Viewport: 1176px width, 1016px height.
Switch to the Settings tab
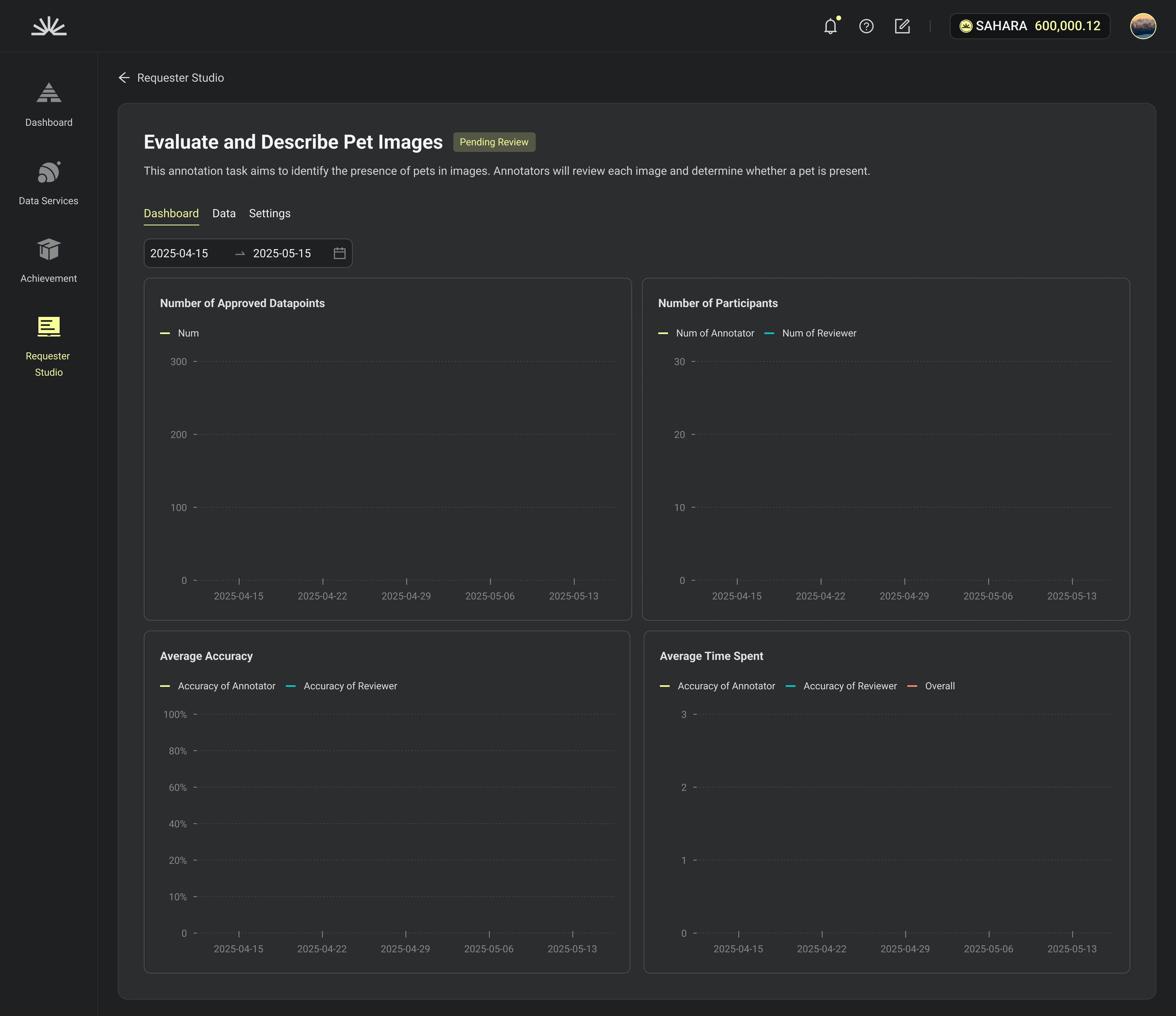tap(269, 213)
